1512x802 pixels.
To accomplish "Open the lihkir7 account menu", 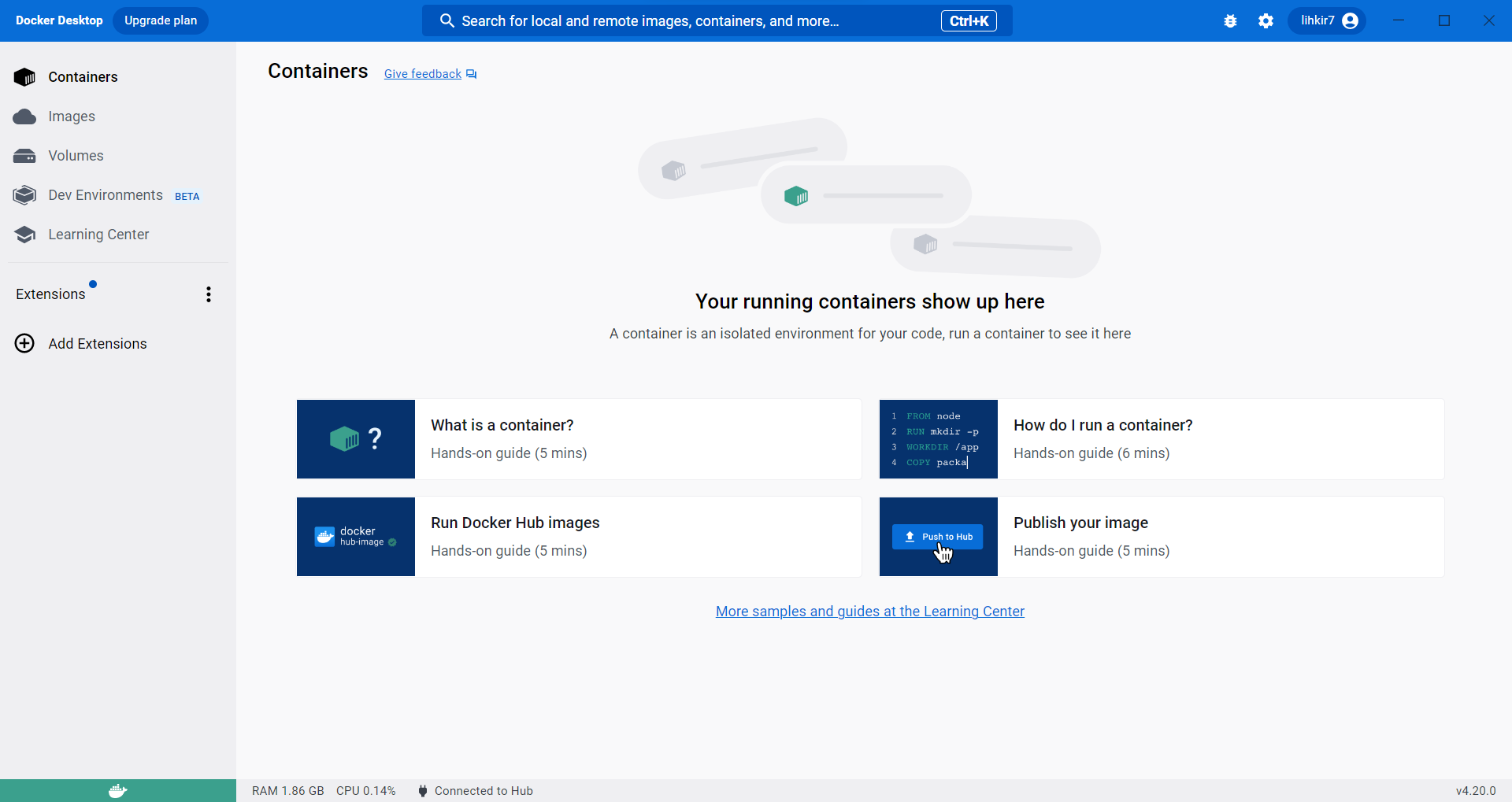I will (x=1327, y=20).
